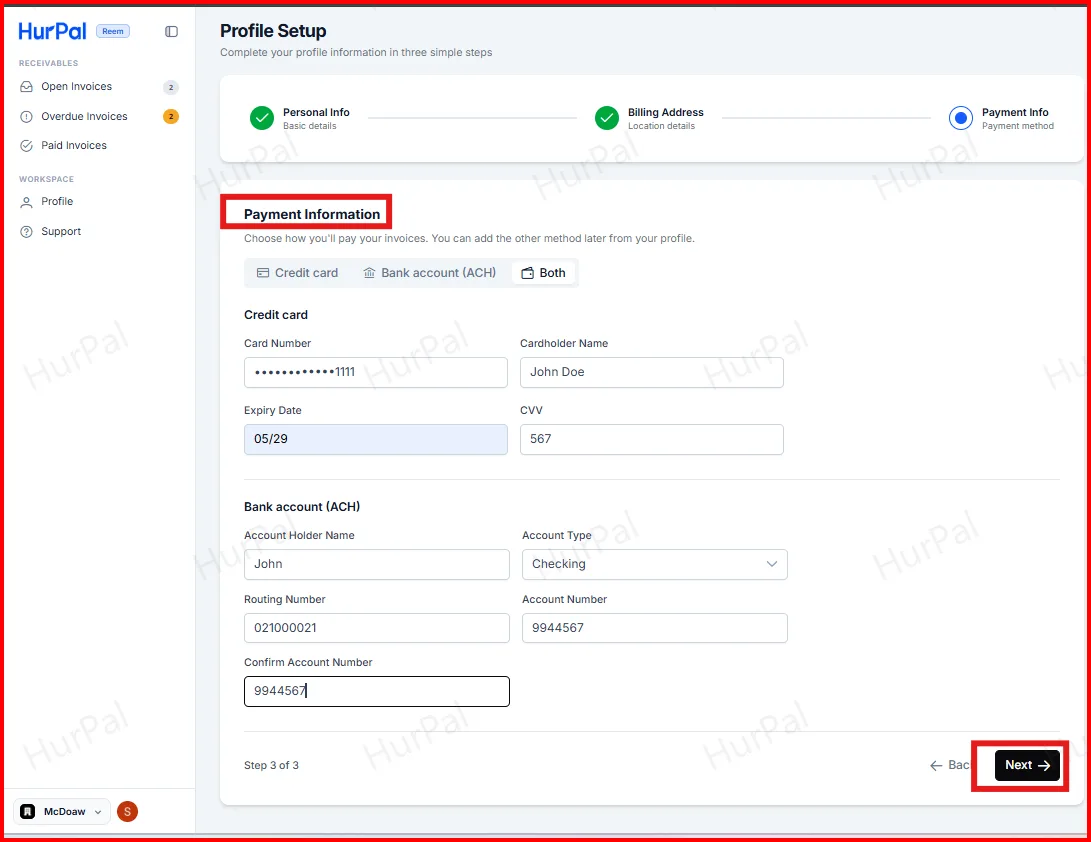Jump to the Billing Address step
1091x842 pixels.
(649, 118)
